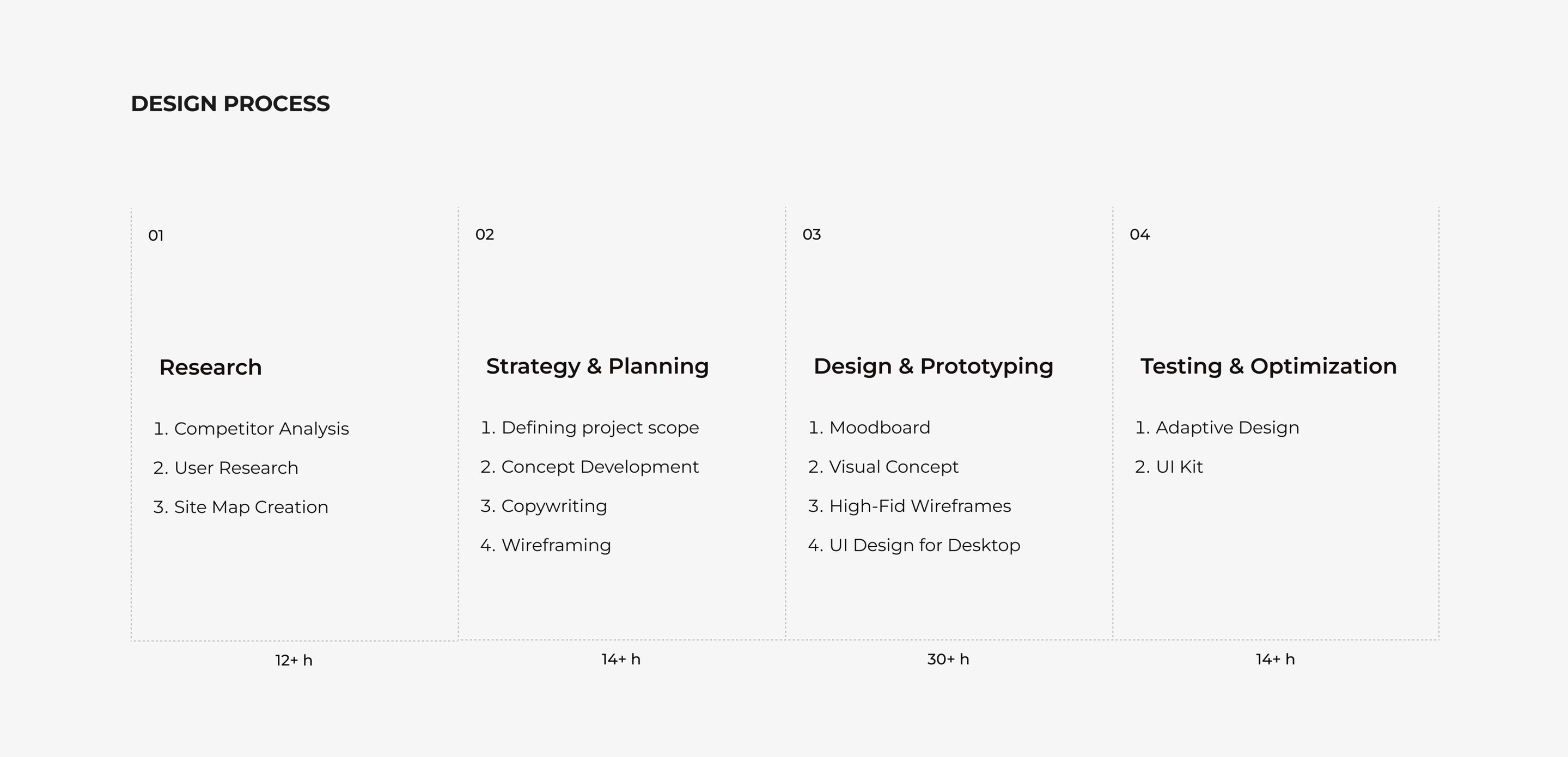The image size is (1568, 757).
Task: Click the DESIGN PROCESS title
Action: point(230,103)
